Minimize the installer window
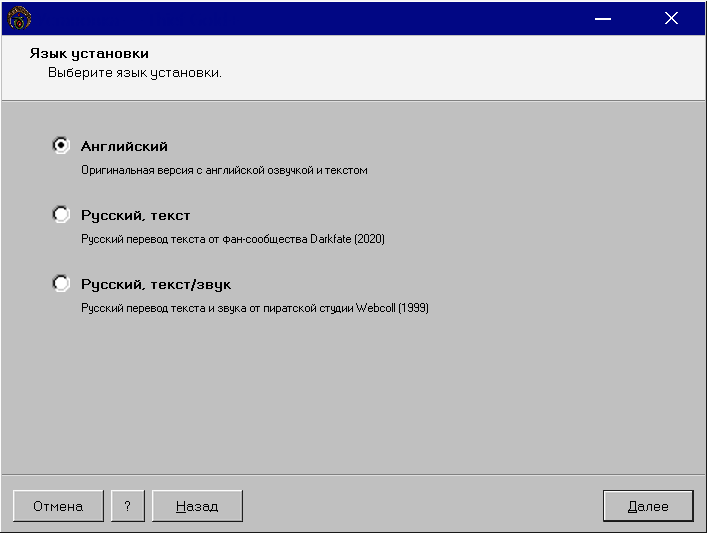 (602, 18)
